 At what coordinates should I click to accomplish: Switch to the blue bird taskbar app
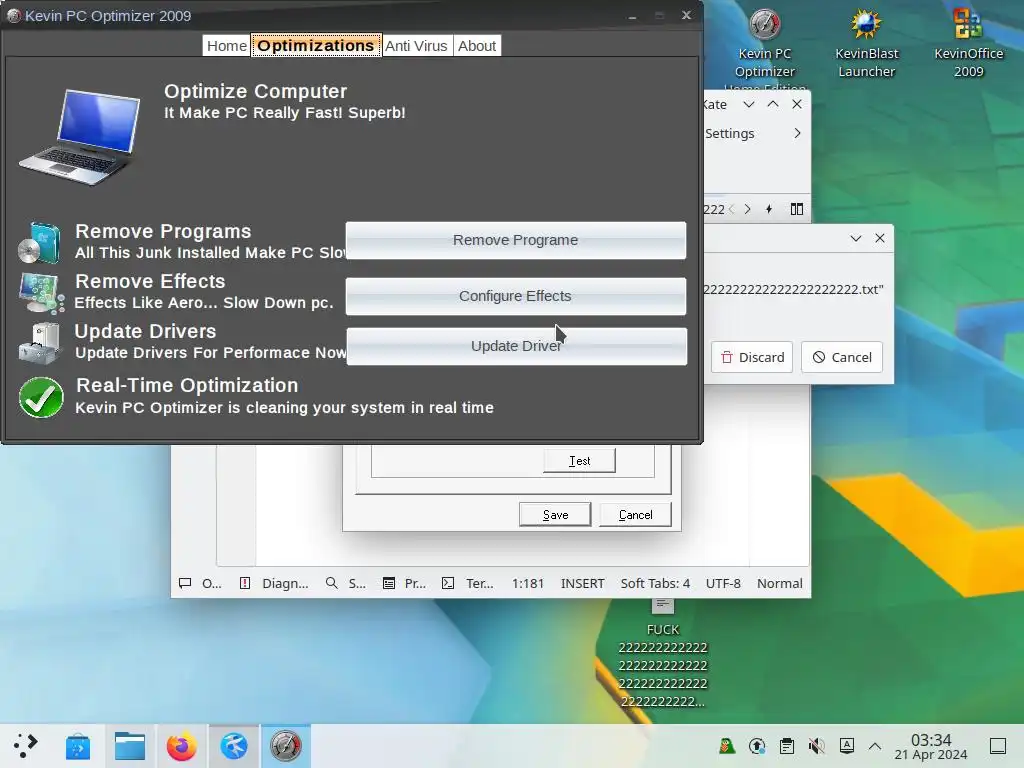[x=234, y=746]
